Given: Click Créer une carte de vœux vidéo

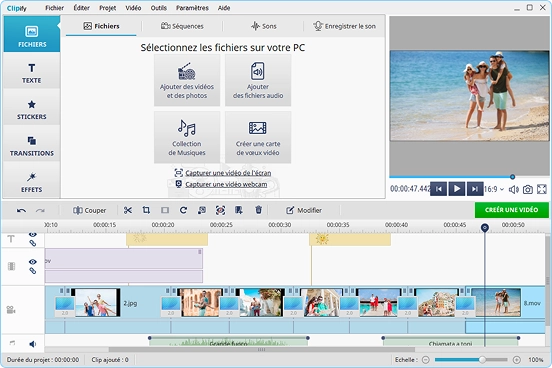Looking at the screenshot, I should click(258, 137).
